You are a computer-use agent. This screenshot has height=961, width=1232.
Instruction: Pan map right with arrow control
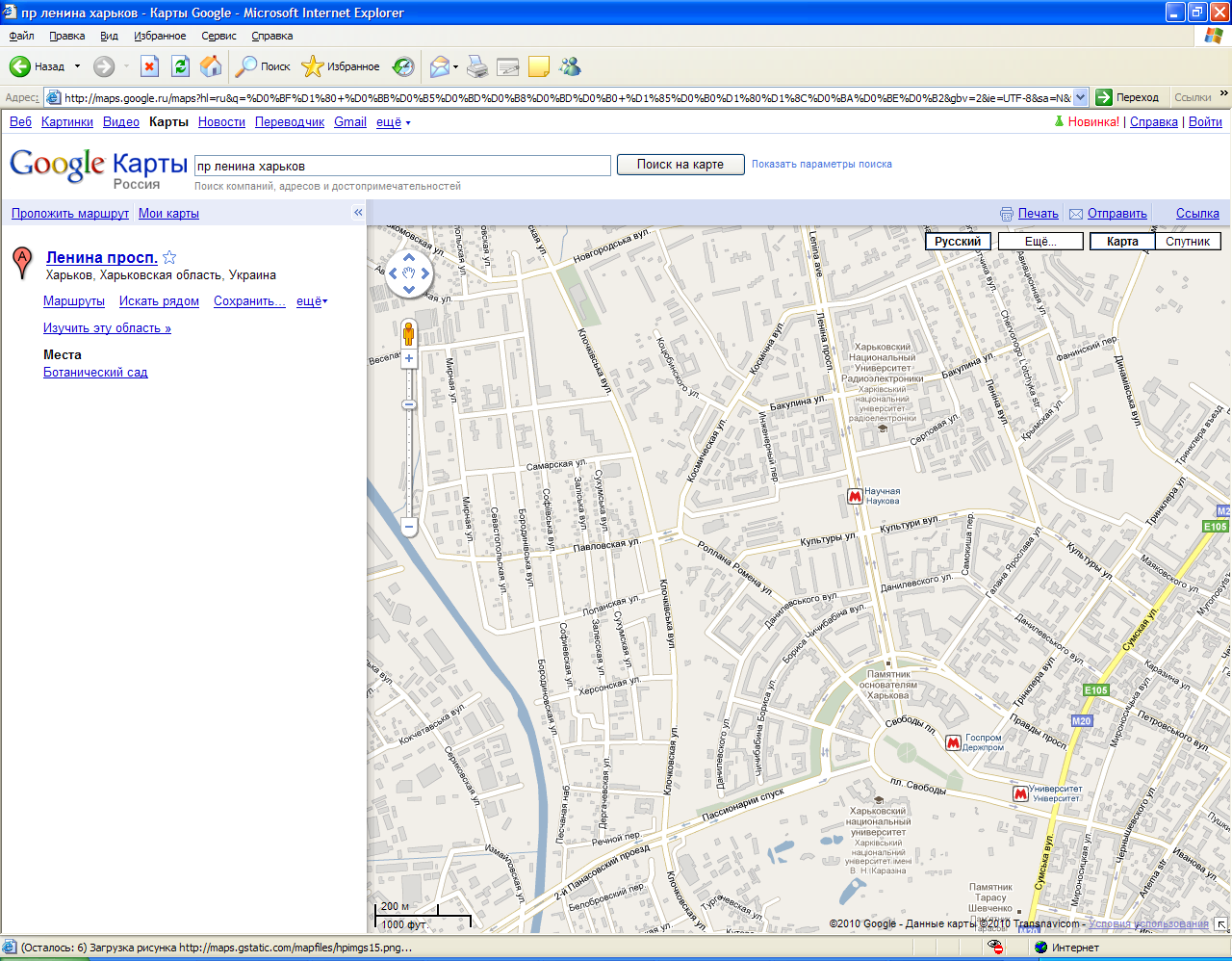click(x=425, y=273)
